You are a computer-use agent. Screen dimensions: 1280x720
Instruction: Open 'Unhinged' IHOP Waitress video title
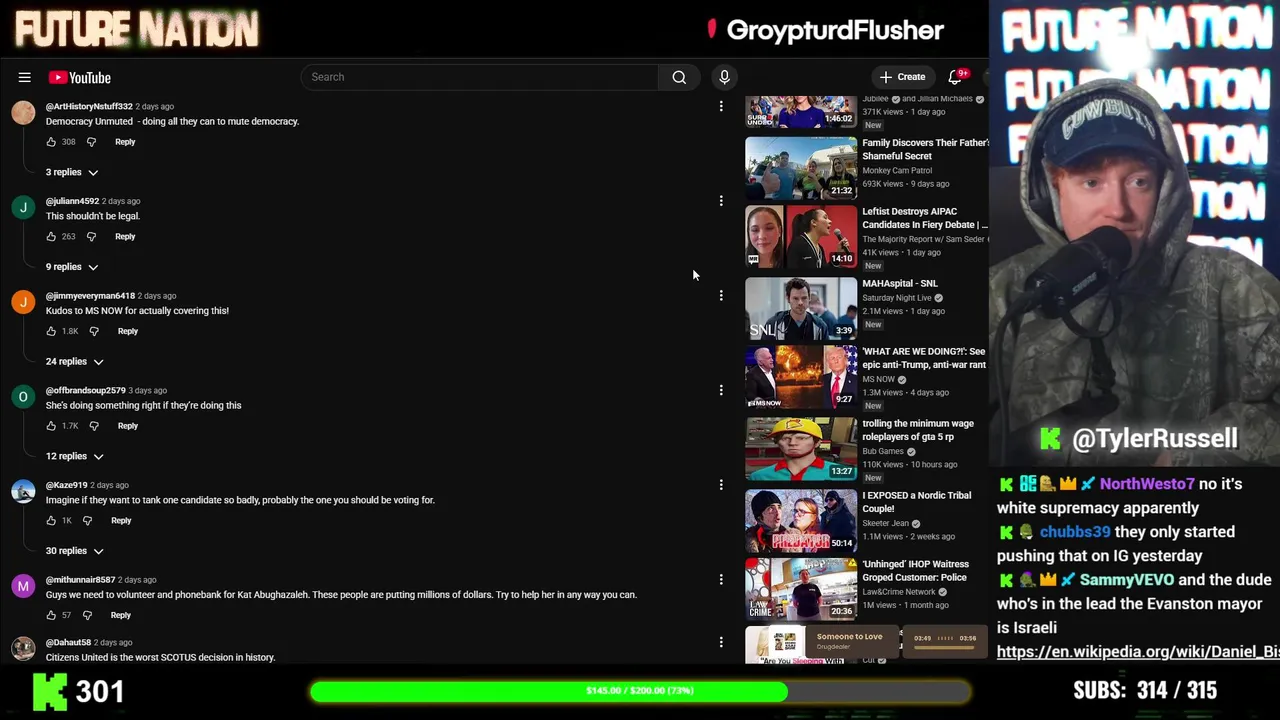pos(916,571)
